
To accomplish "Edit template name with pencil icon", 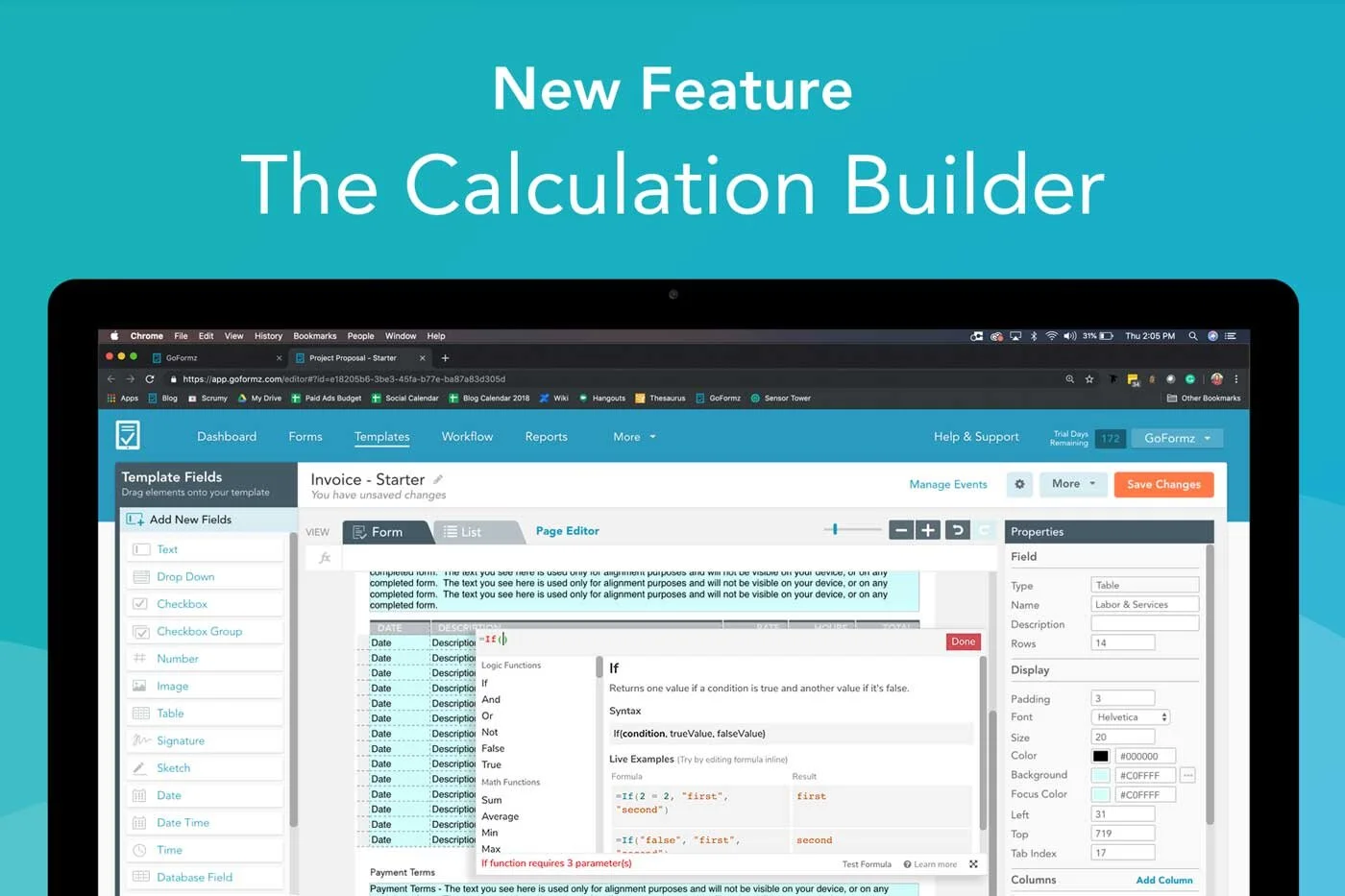I will click(438, 478).
